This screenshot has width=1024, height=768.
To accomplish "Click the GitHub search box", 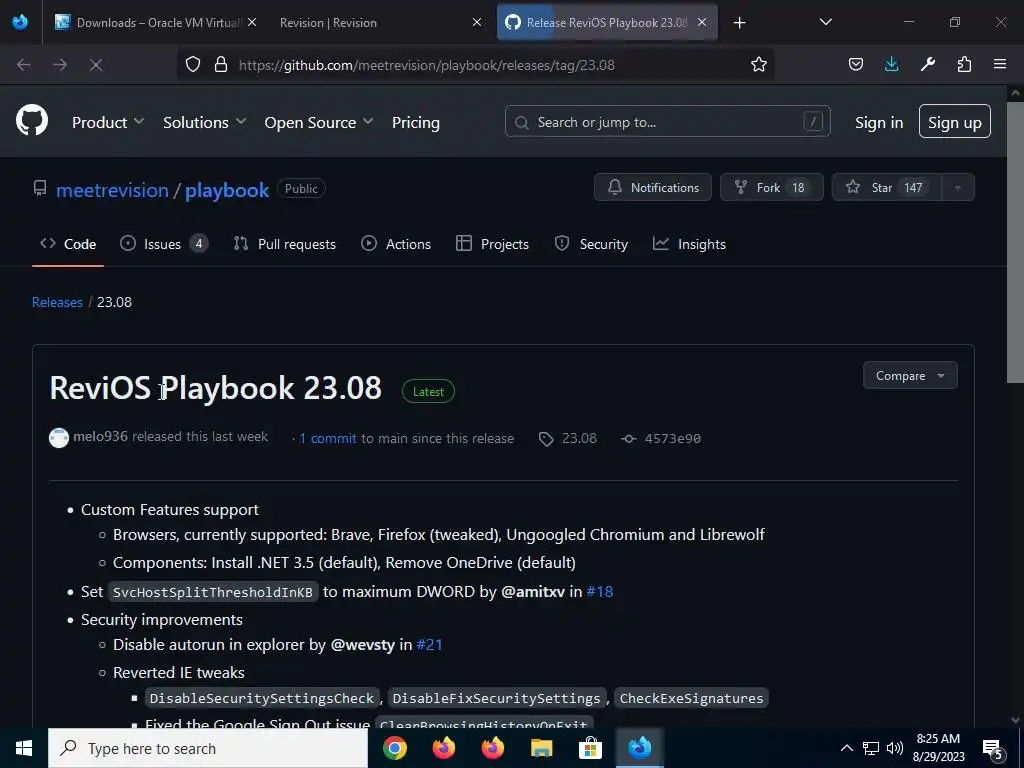I will pyautogui.click(x=667, y=121).
